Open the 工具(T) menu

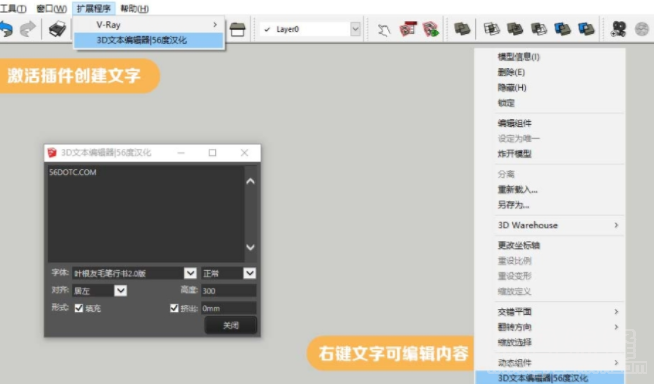[x=13, y=8]
